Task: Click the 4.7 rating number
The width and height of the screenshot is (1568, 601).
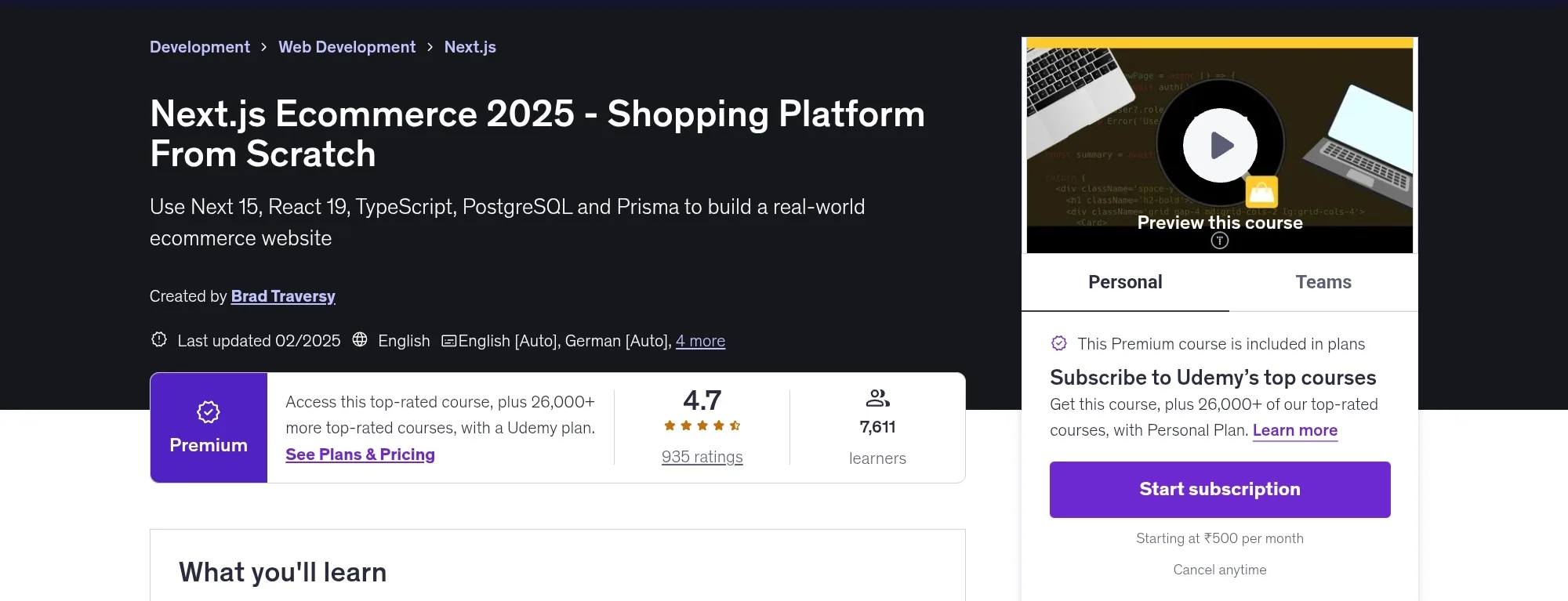Action: click(x=702, y=400)
